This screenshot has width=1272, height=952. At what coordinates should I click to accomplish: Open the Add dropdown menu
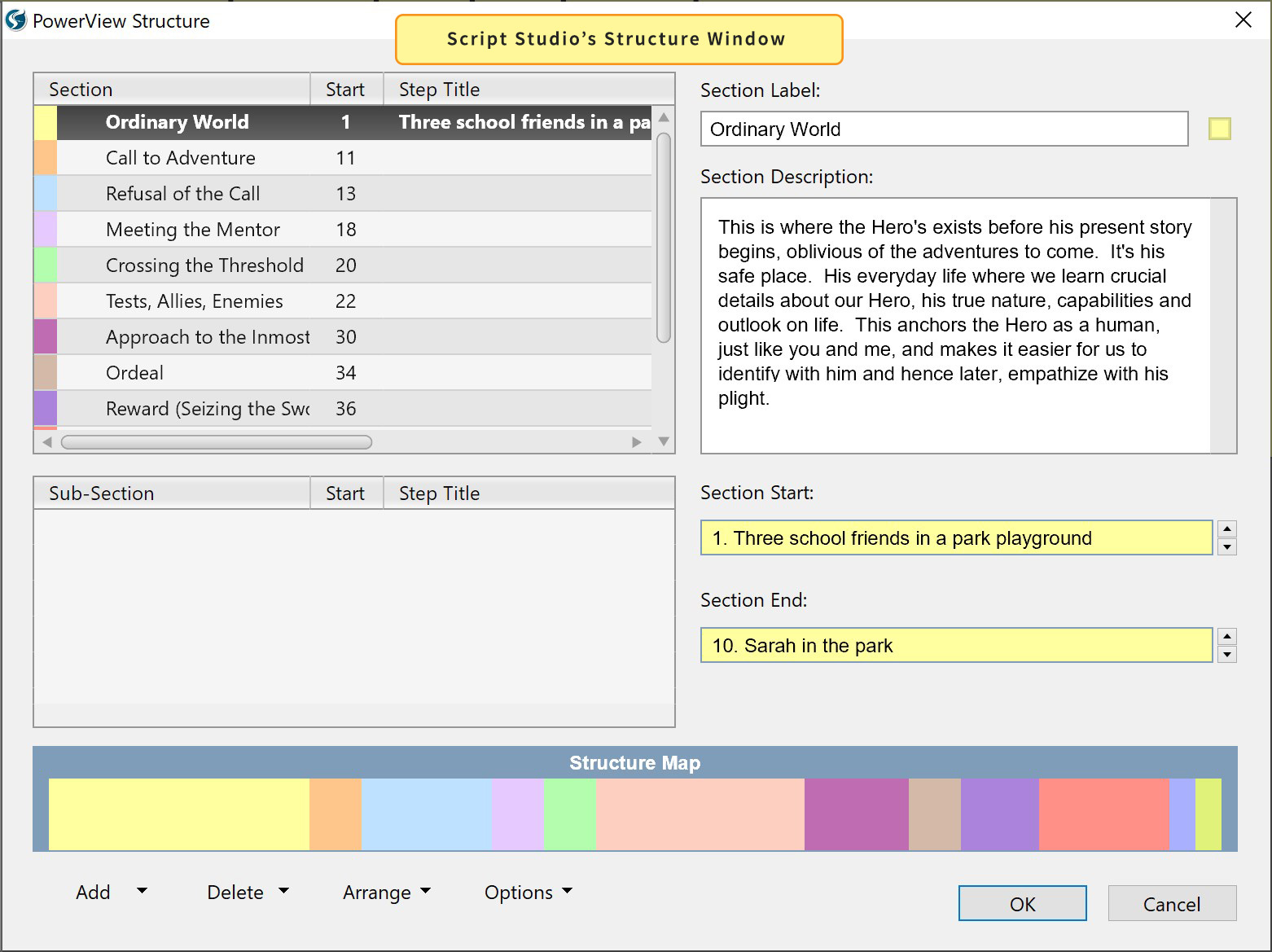pyautogui.click(x=112, y=892)
